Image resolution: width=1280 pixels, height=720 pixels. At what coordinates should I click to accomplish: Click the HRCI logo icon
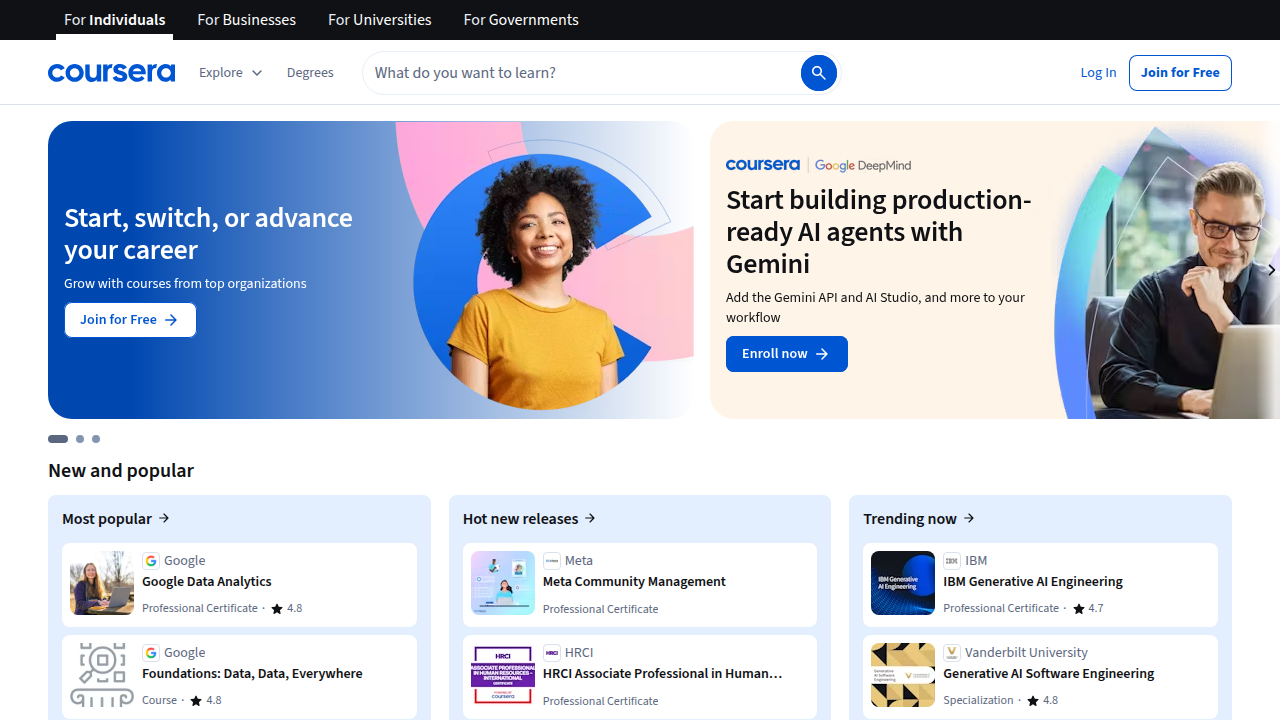pyautogui.click(x=552, y=653)
